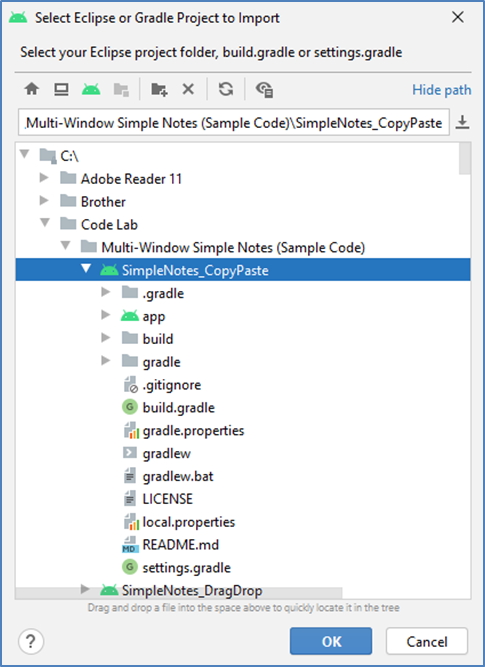The height and width of the screenshot is (667, 485).
Task: Select Multi-Window Simple Notes (Sample Code)
Action: coord(233,248)
